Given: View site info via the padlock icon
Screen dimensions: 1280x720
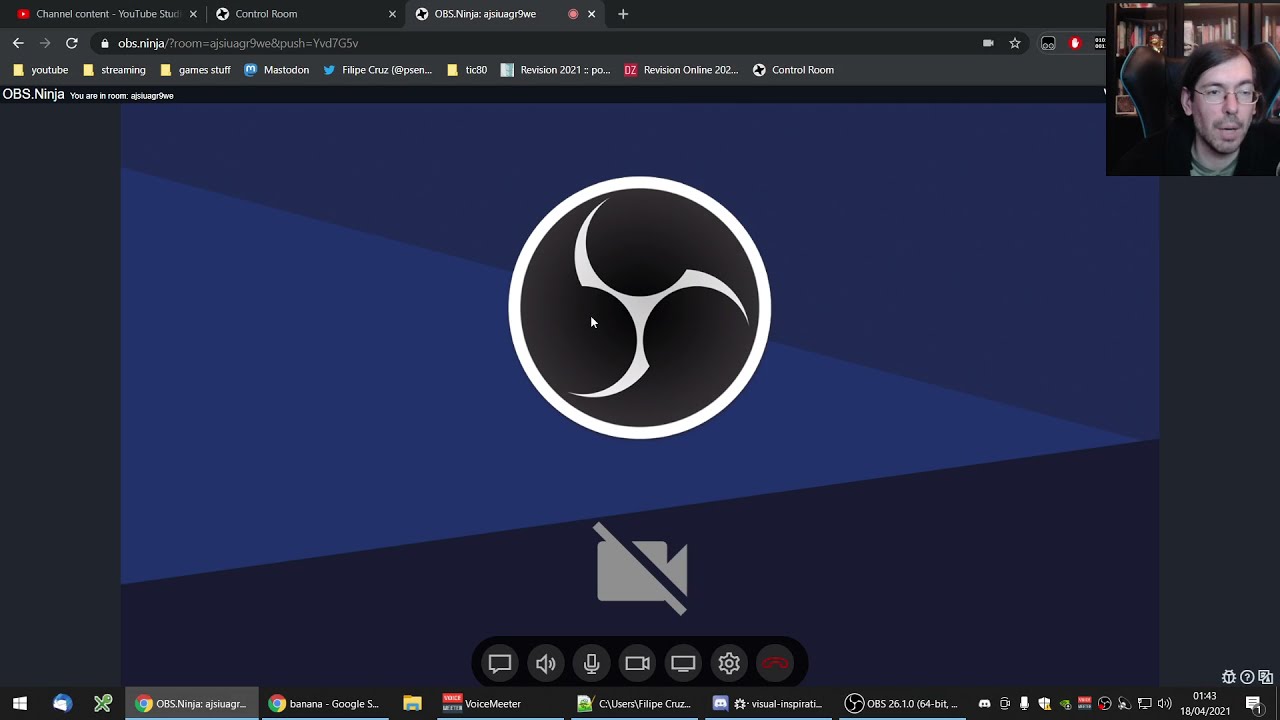Looking at the screenshot, I should click(105, 43).
